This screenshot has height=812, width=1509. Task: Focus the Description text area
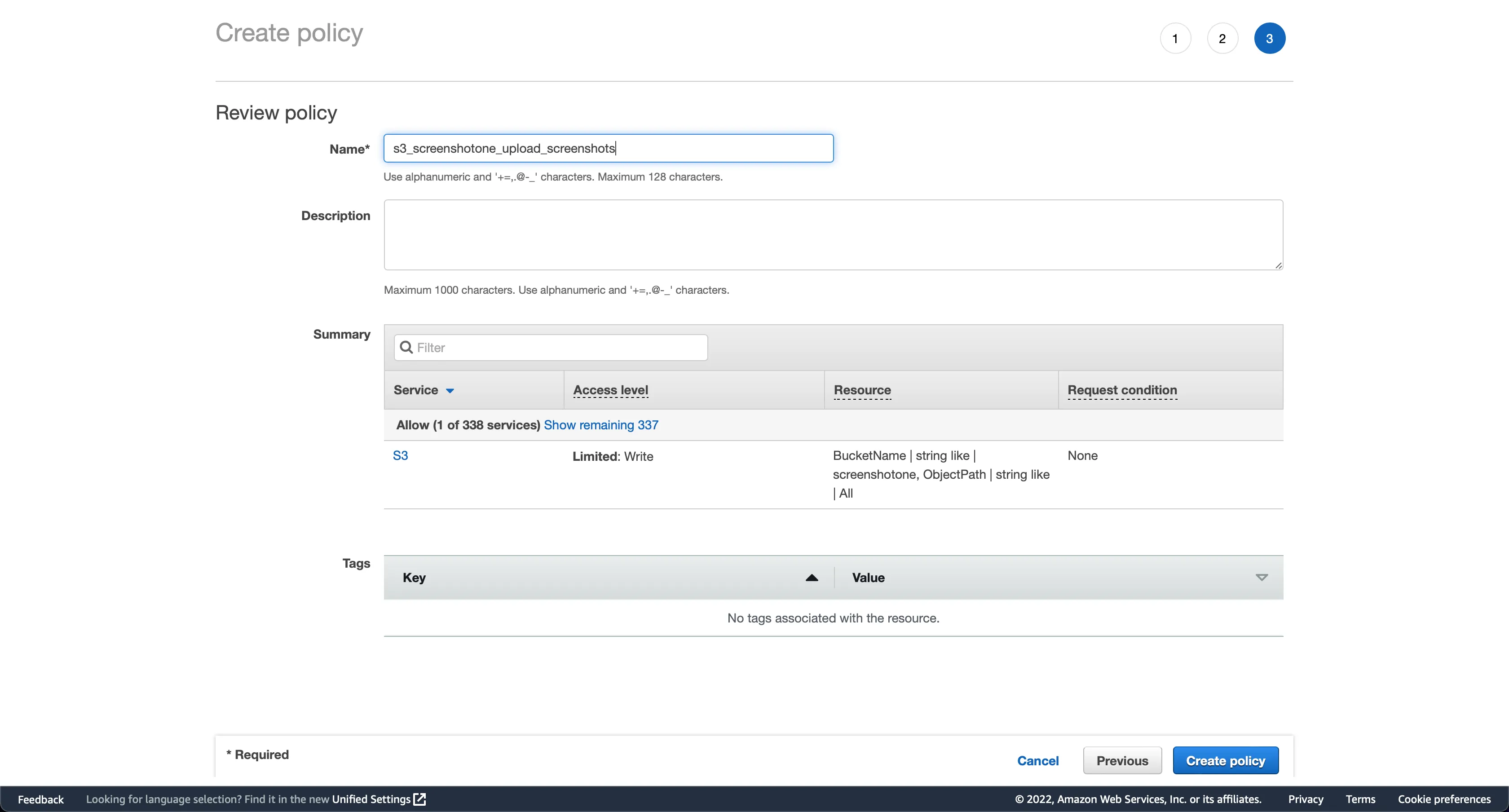point(833,235)
